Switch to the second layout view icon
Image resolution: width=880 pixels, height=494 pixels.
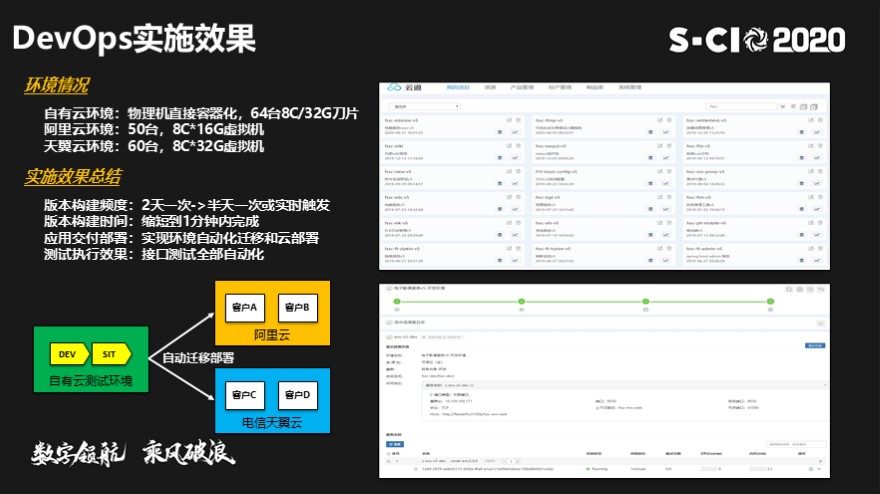[x=814, y=107]
